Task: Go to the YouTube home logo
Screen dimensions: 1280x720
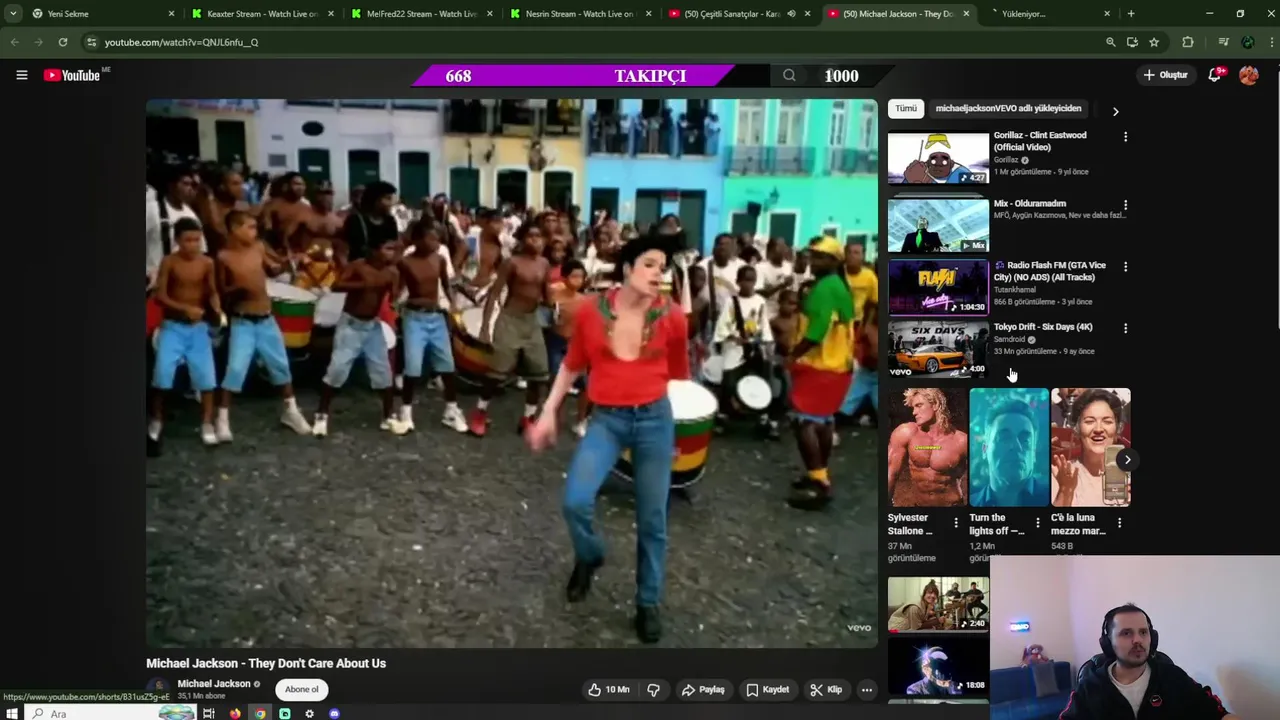Action: [x=72, y=75]
